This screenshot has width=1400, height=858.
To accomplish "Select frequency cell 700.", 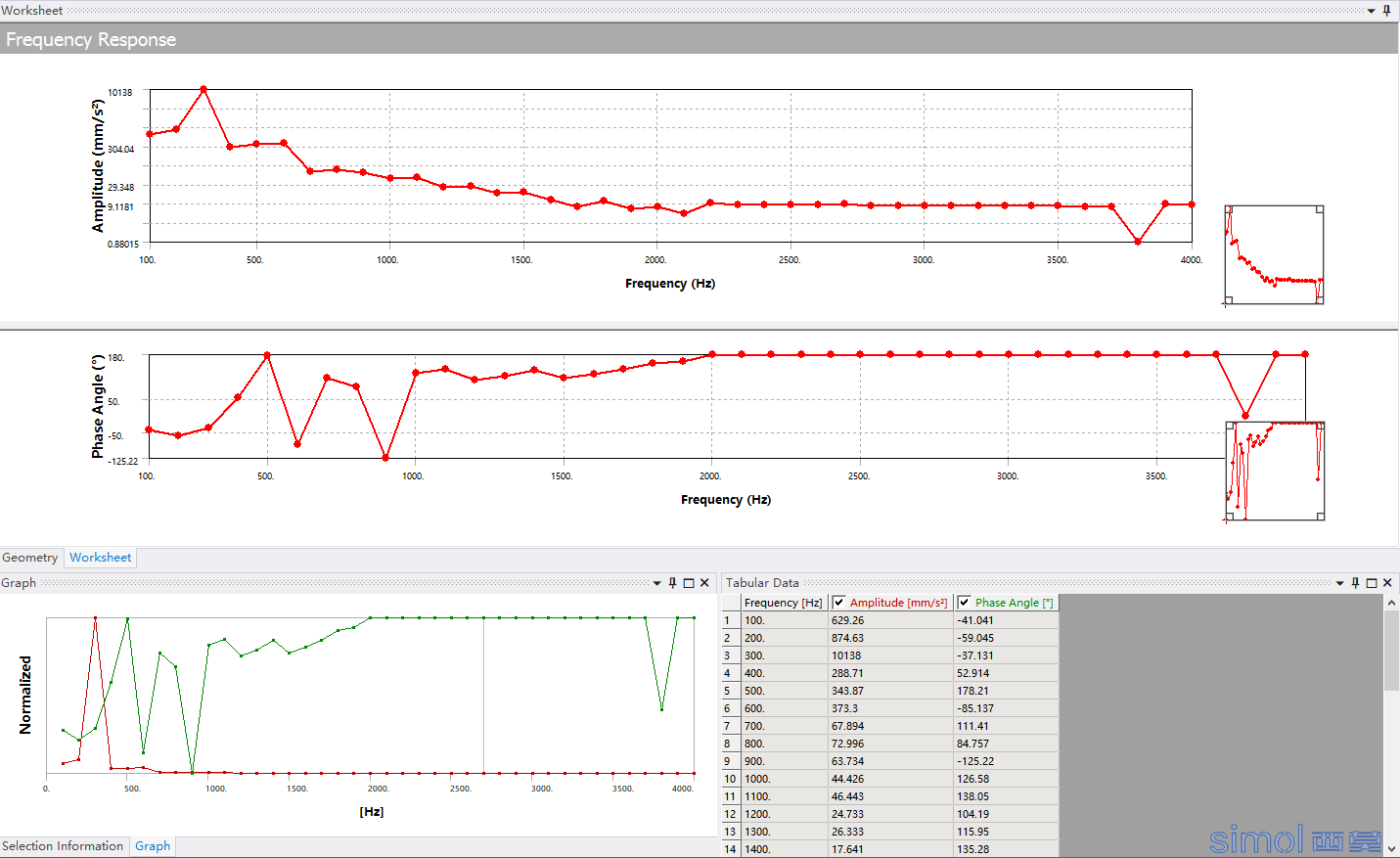I will click(x=785, y=726).
